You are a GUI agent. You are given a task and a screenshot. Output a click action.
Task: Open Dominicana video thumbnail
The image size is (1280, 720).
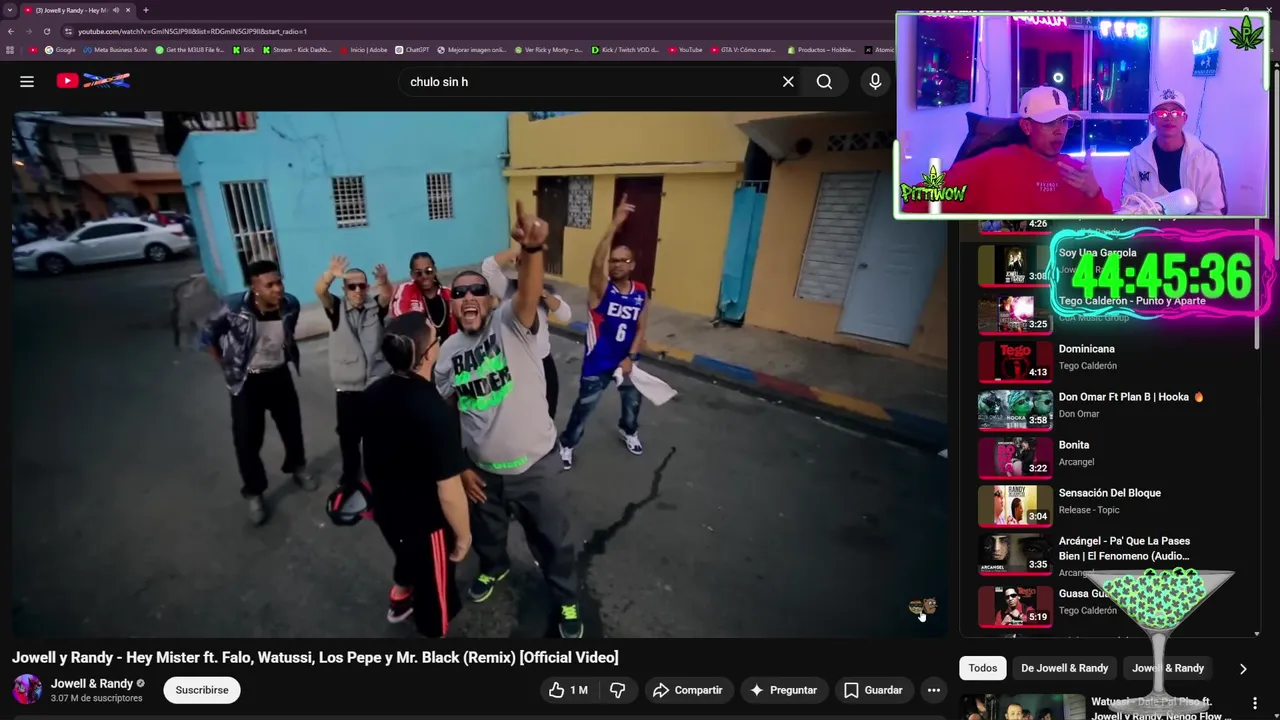[1015, 362]
